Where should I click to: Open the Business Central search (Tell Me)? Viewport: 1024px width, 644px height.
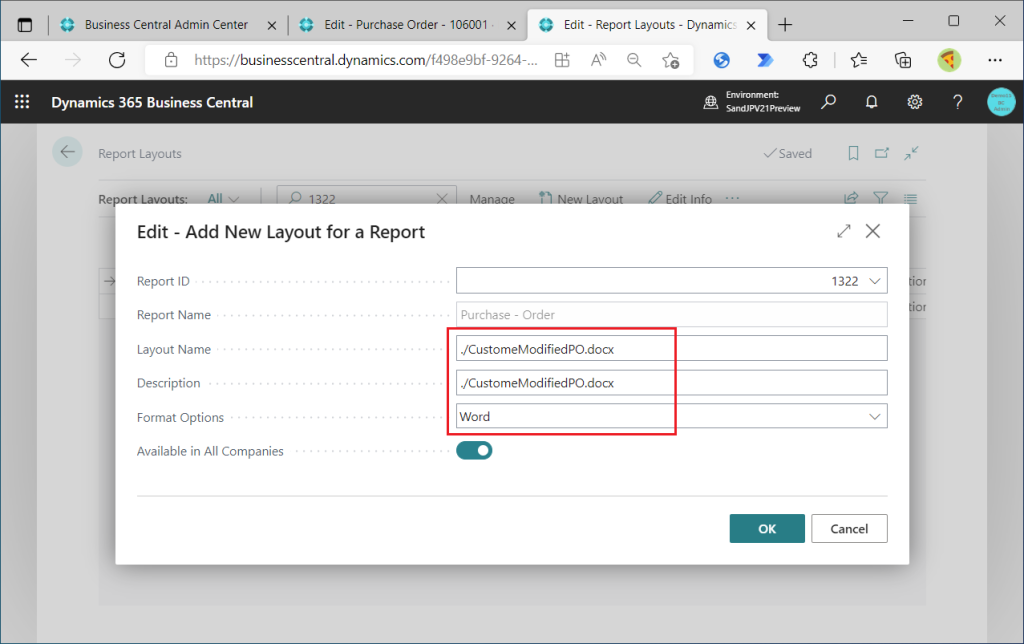(x=829, y=102)
